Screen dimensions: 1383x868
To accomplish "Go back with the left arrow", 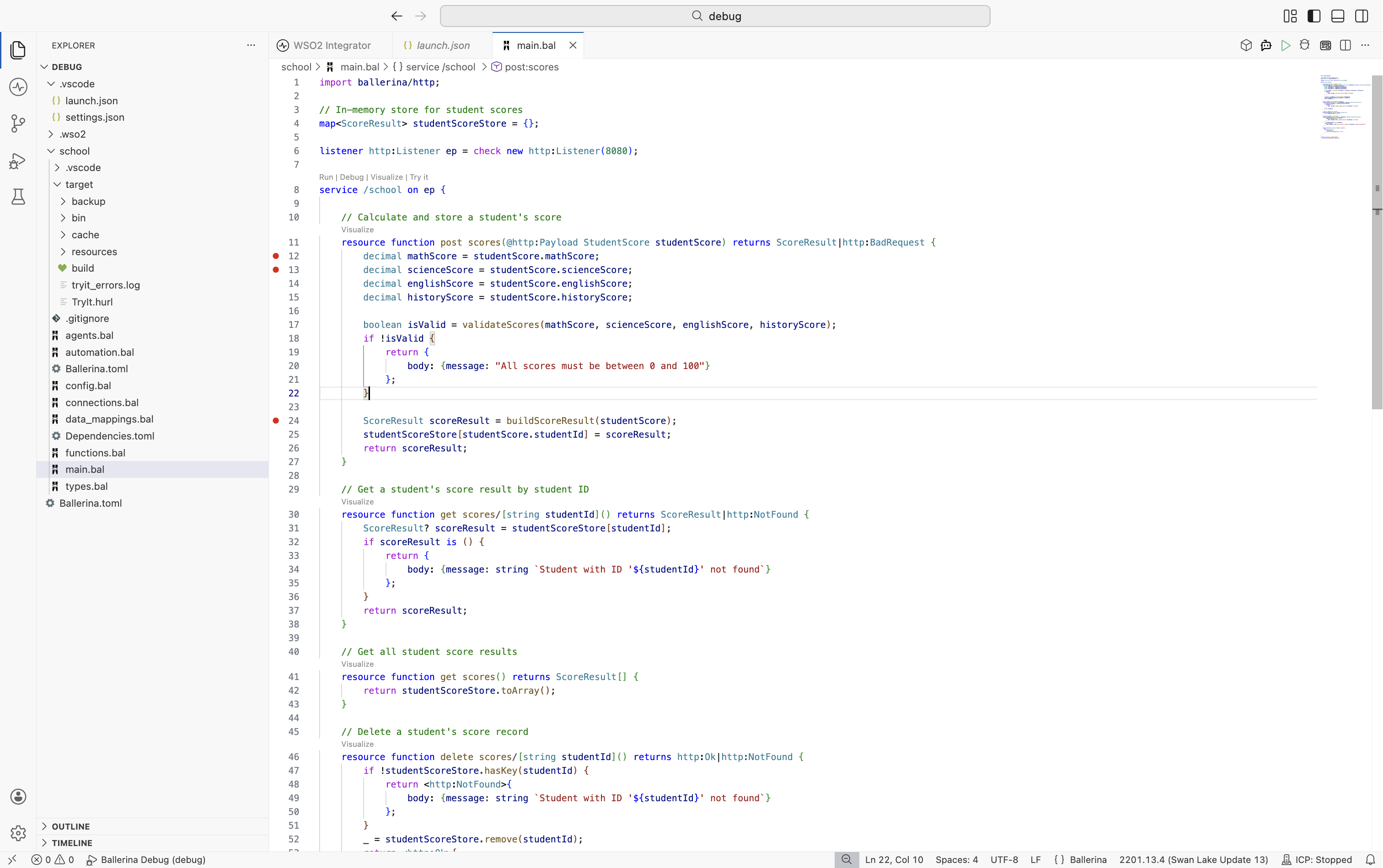I will point(397,16).
